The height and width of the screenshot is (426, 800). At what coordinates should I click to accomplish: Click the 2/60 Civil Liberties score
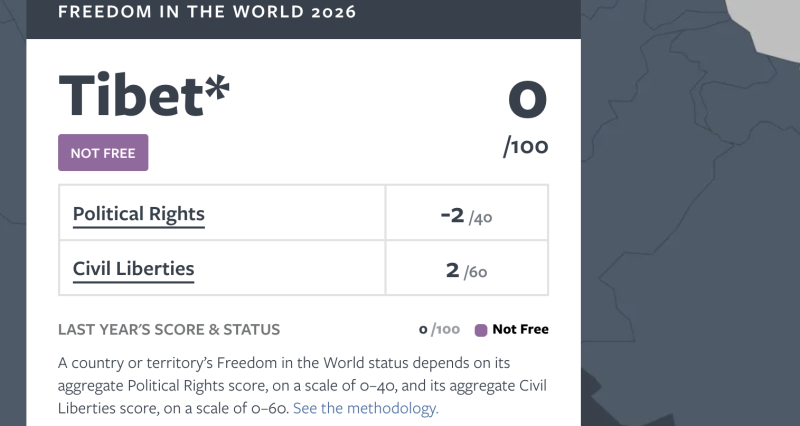pyautogui.click(x=466, y=269)
